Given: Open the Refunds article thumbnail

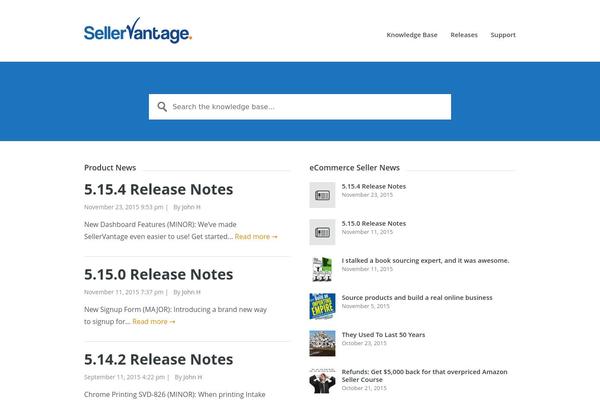Looking at the screenshot, I should point(322,381).
